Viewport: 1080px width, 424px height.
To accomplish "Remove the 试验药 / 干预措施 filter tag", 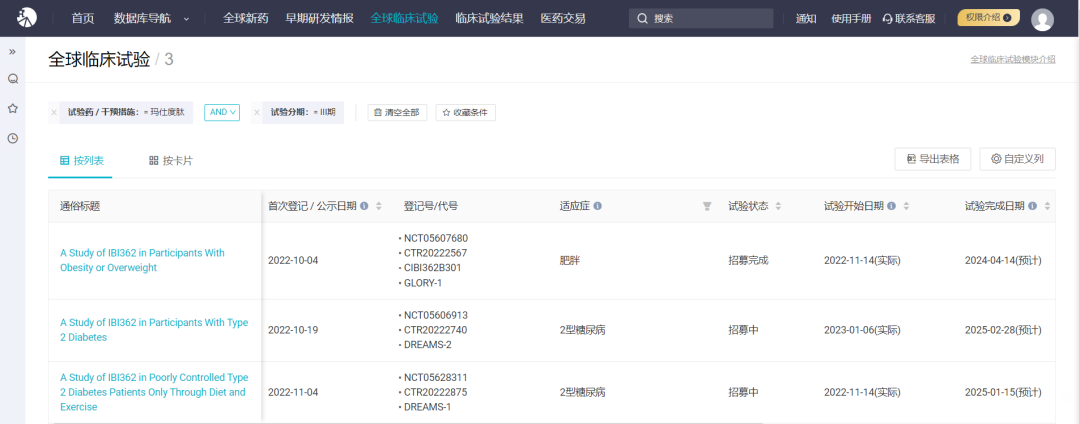I will pos(54,112).
